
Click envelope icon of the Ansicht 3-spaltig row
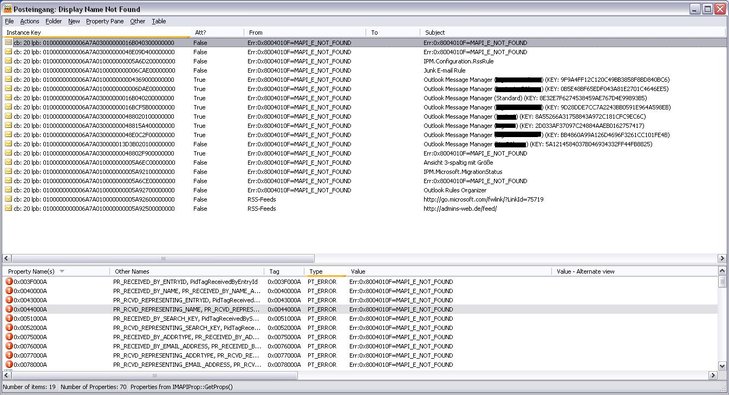tap(8, 163)
